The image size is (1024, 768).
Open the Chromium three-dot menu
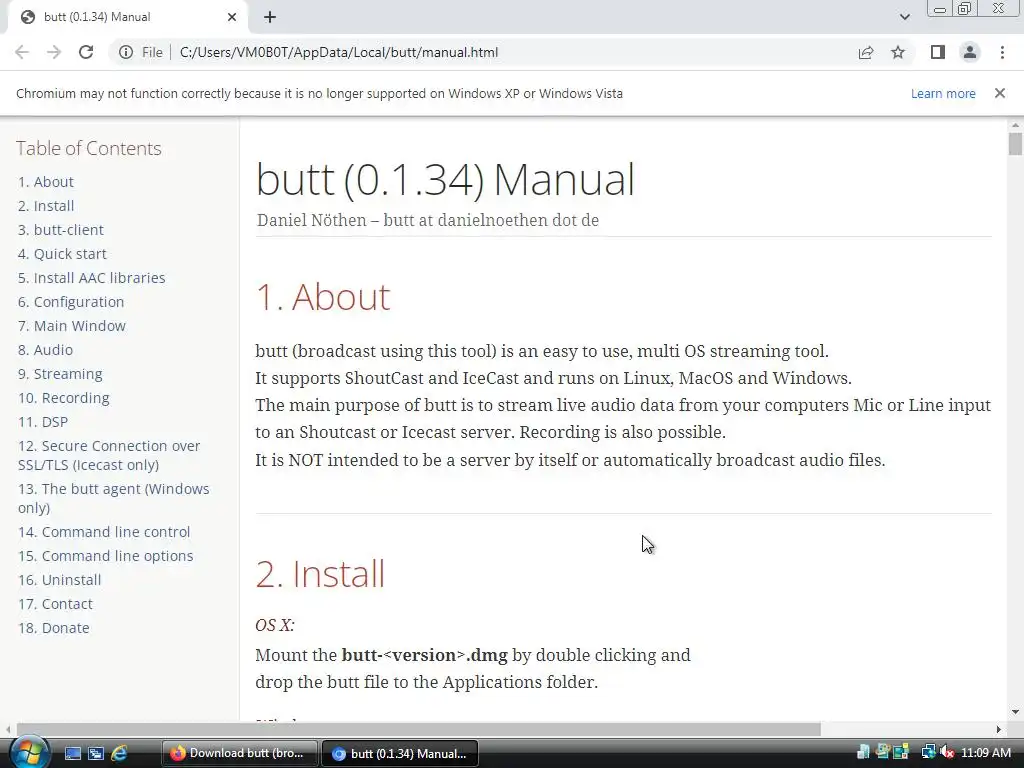point(1002,52)
